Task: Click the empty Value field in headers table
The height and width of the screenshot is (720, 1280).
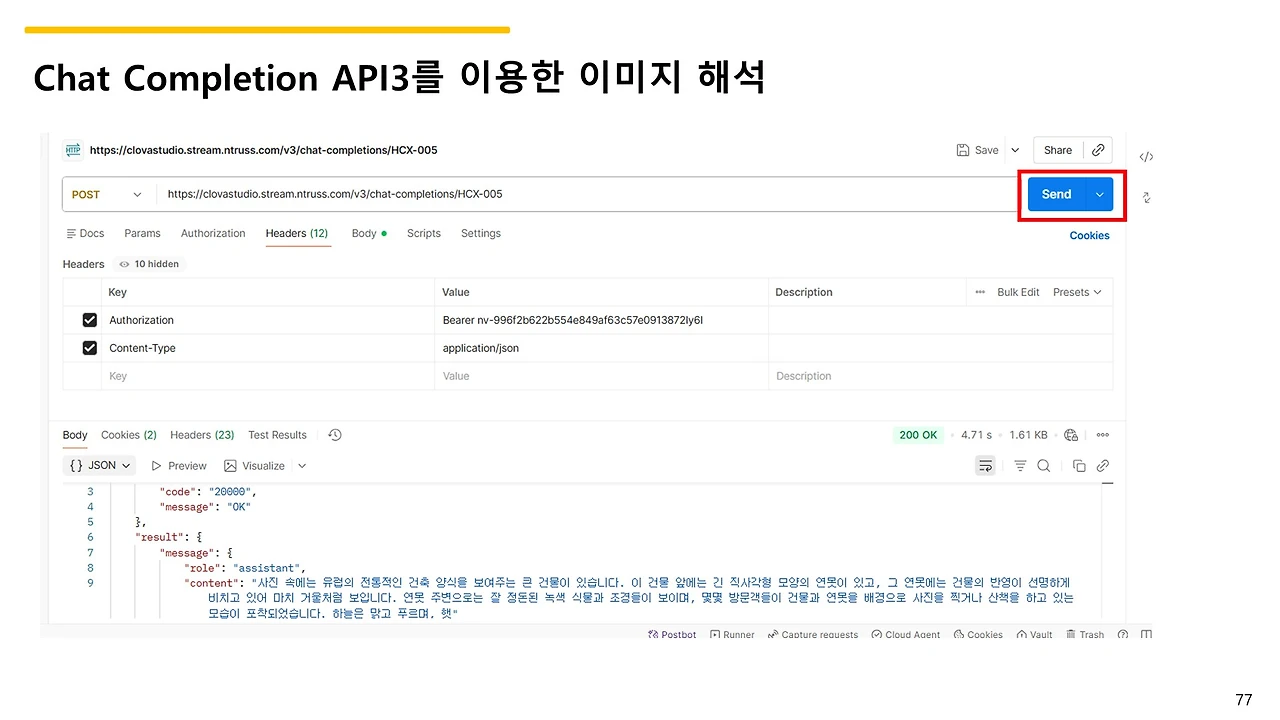Action: click(x=603, y=376)
